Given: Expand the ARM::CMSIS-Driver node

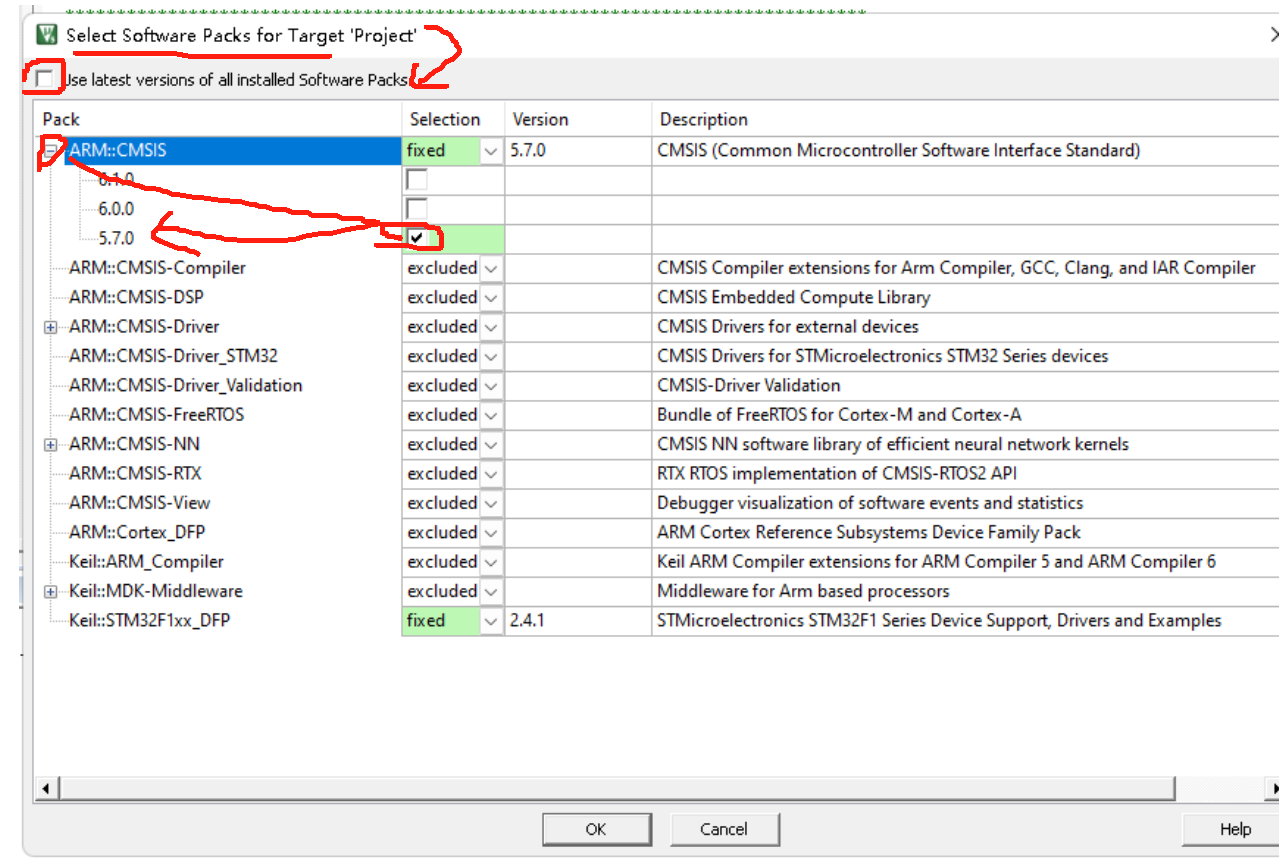Looking at the screenshot, I should click(50, 326).
